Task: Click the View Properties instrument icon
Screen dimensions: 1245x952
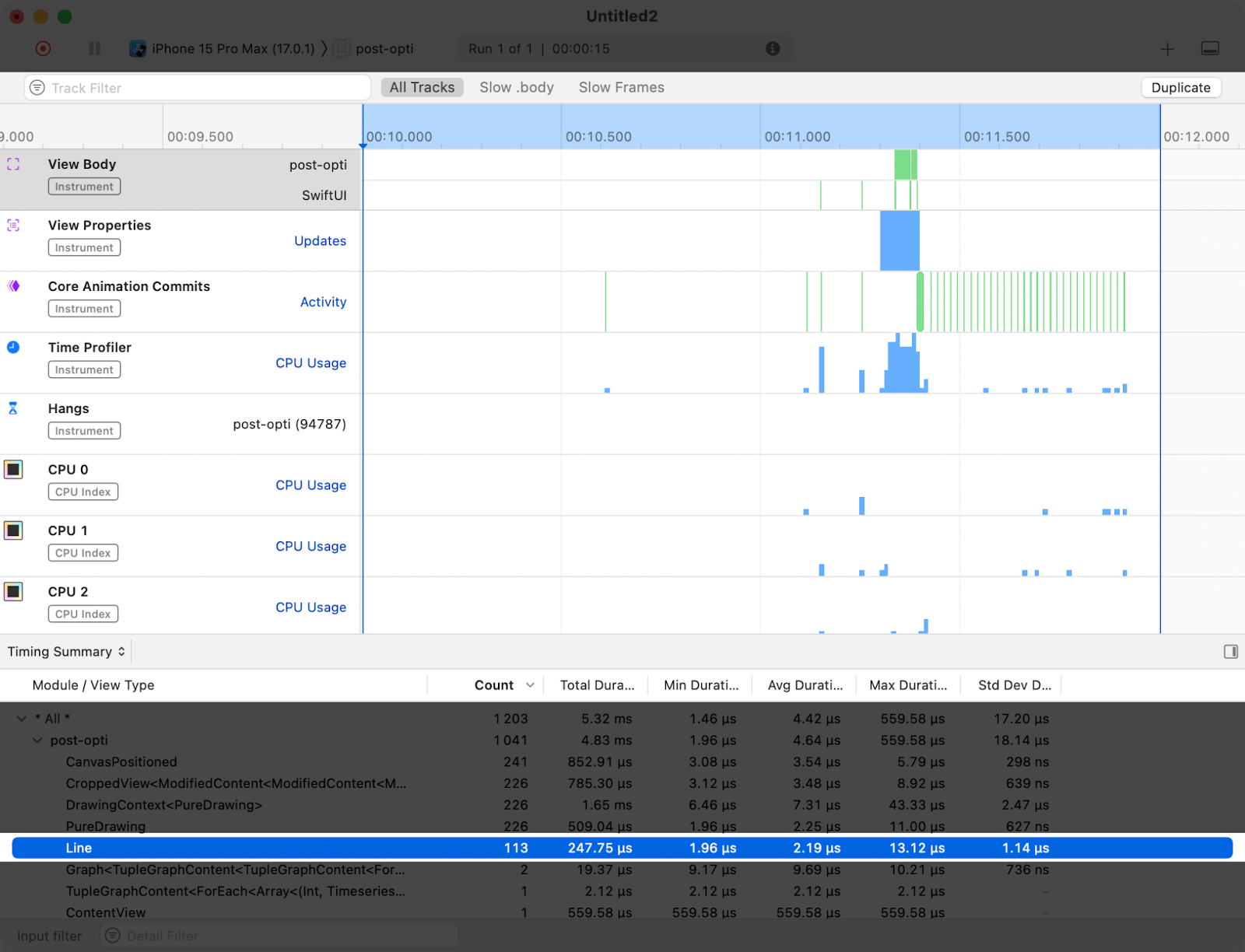Action: coord(12,225)
